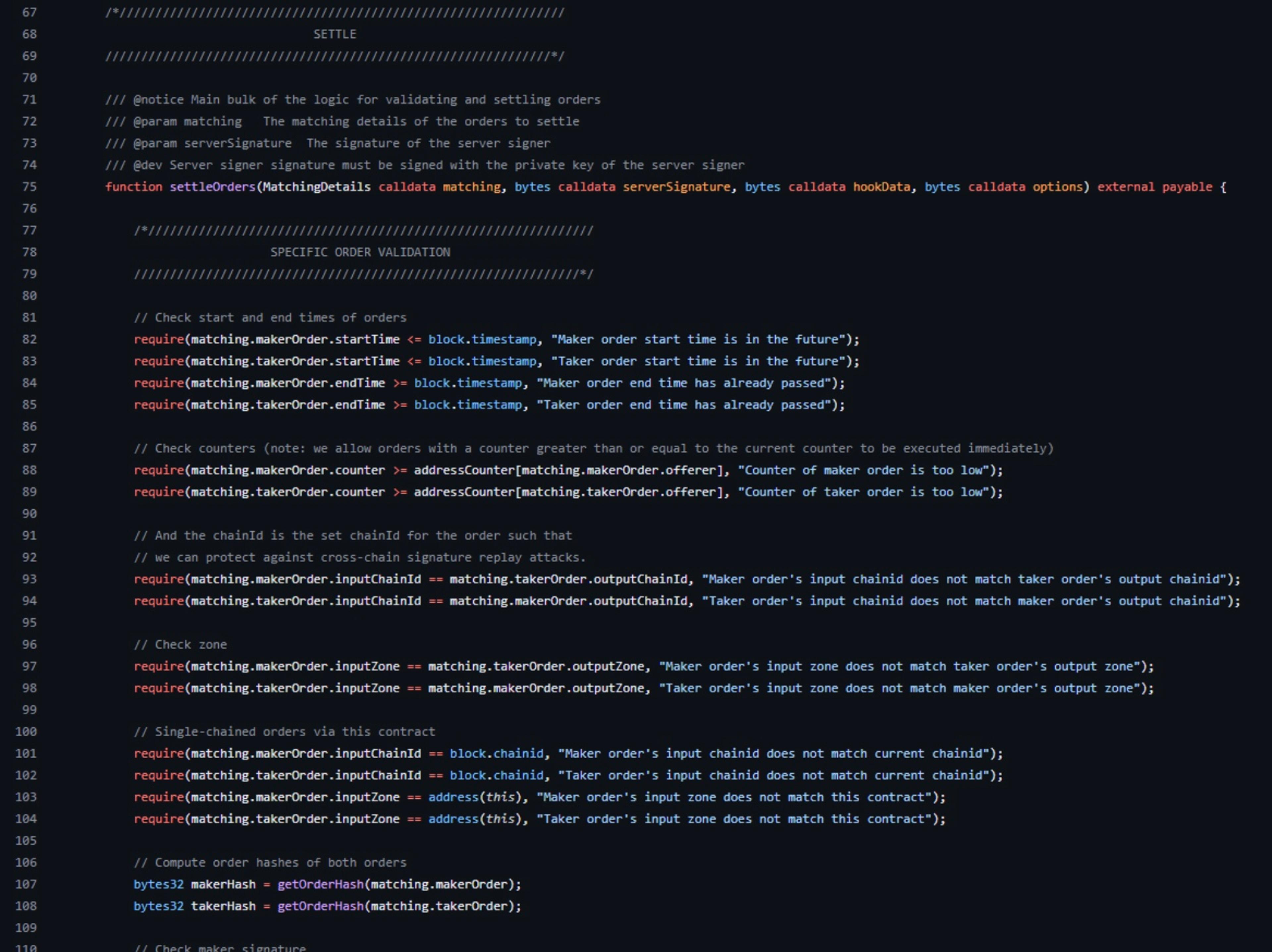Click line number 75

[x=29, y=187]
